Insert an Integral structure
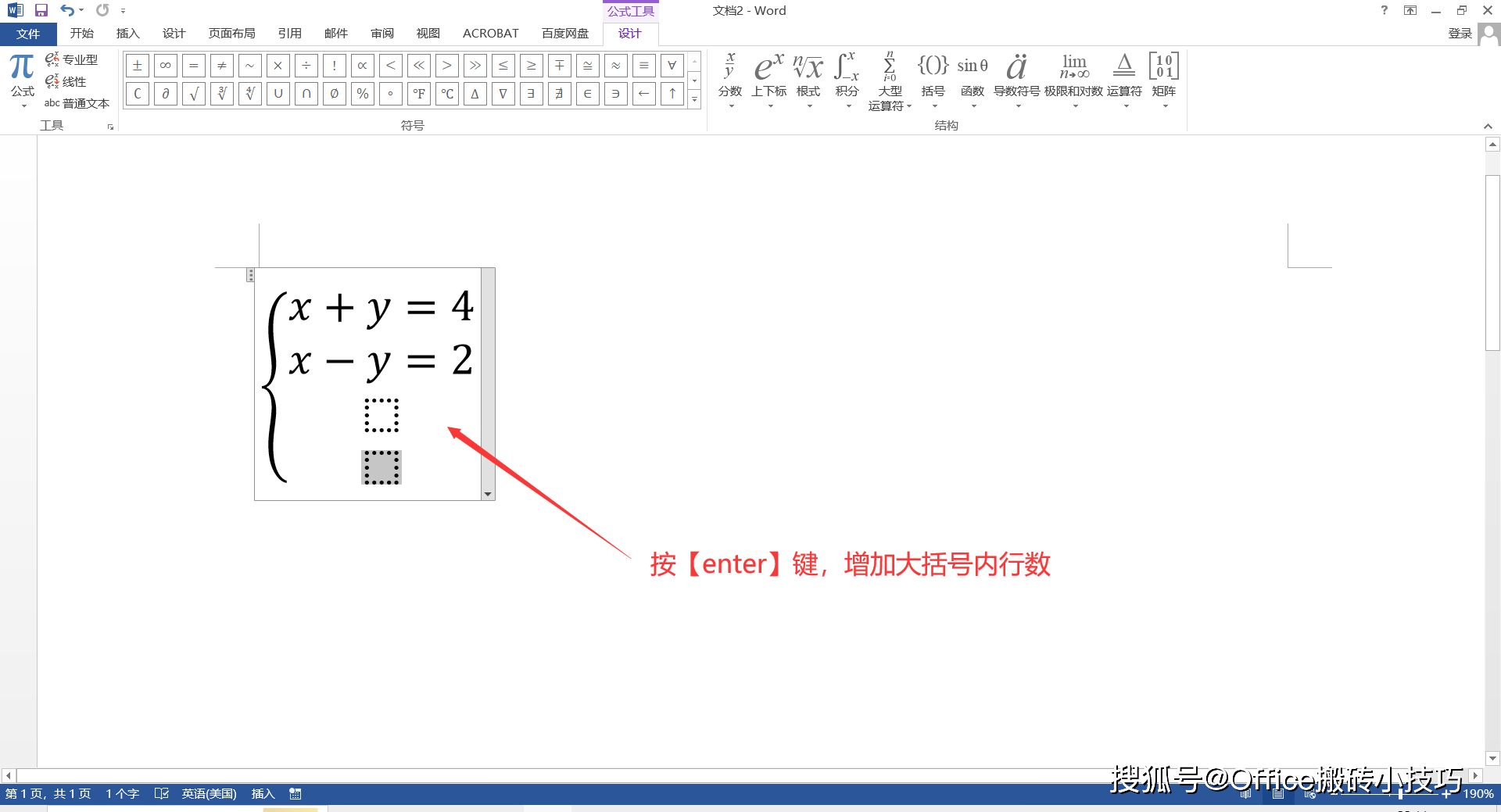Screen dimensions: 1501x812 [846, 78]
